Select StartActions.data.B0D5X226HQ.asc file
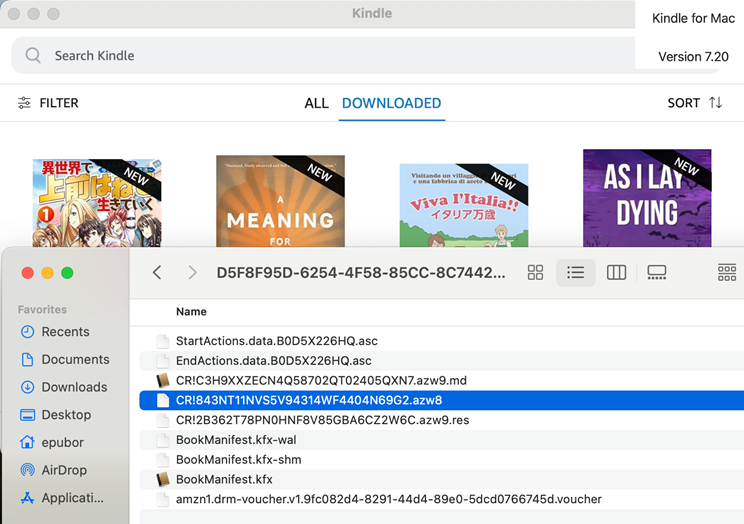This screenshot has width=744, height=524. [442, 341]
